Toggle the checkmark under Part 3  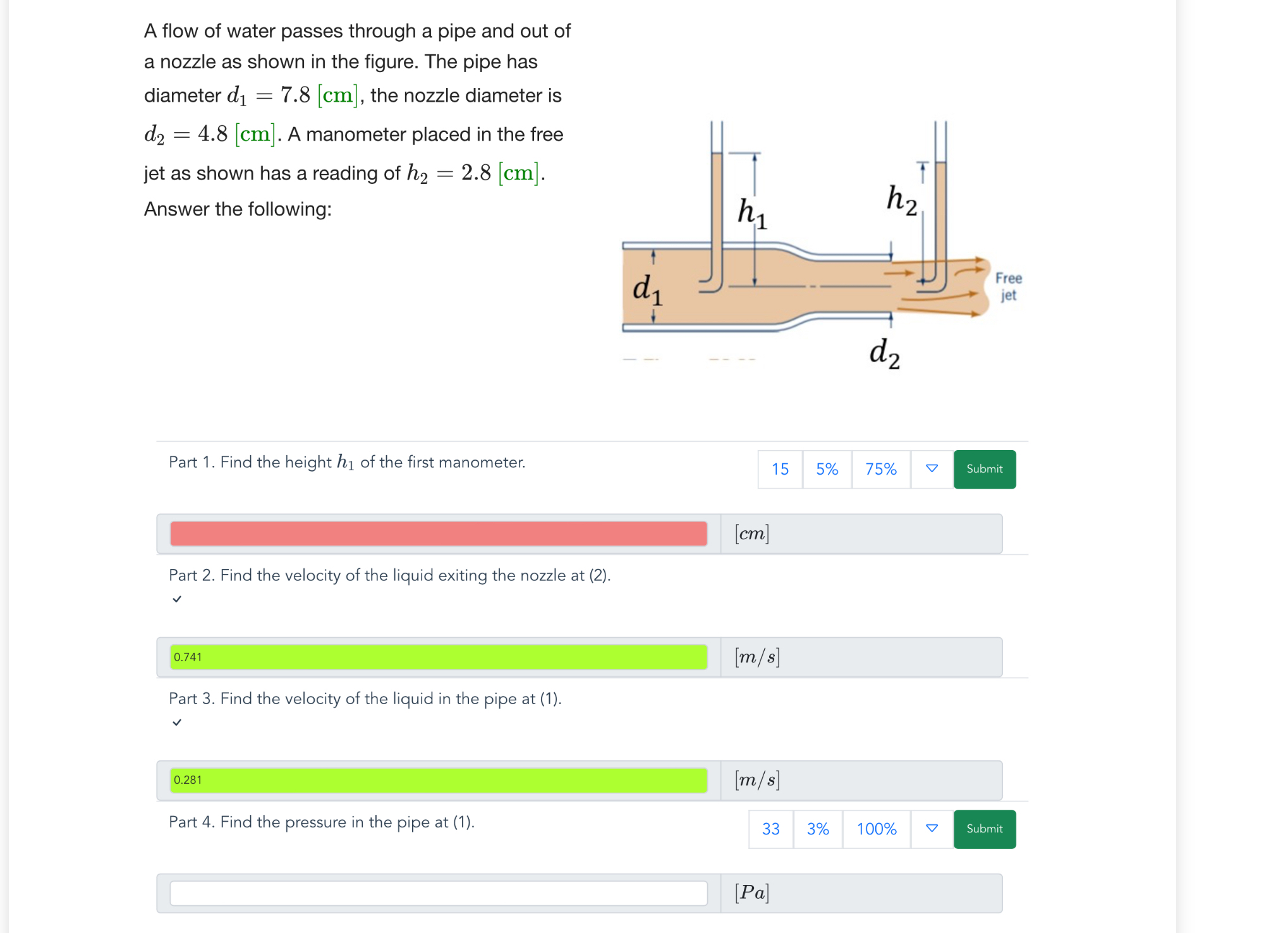click(177, 722)
